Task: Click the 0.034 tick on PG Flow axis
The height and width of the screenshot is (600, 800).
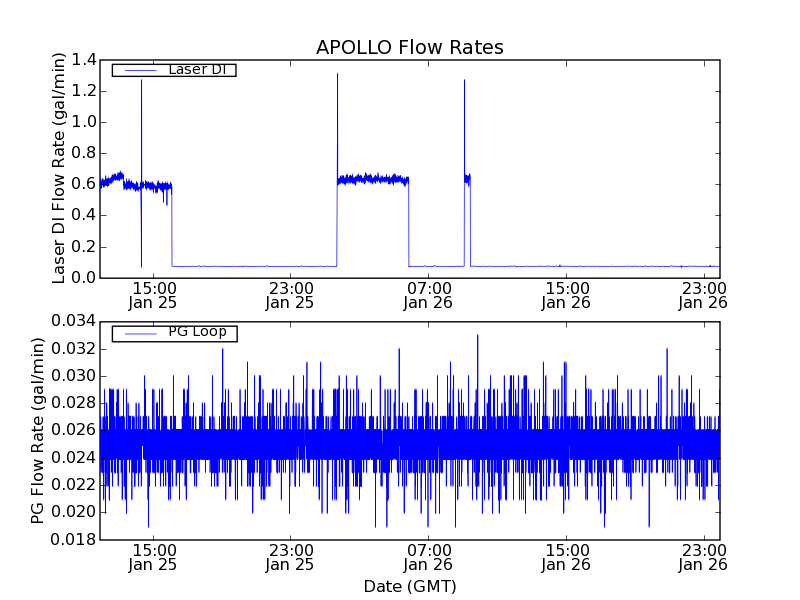Action: click(73, 322)
